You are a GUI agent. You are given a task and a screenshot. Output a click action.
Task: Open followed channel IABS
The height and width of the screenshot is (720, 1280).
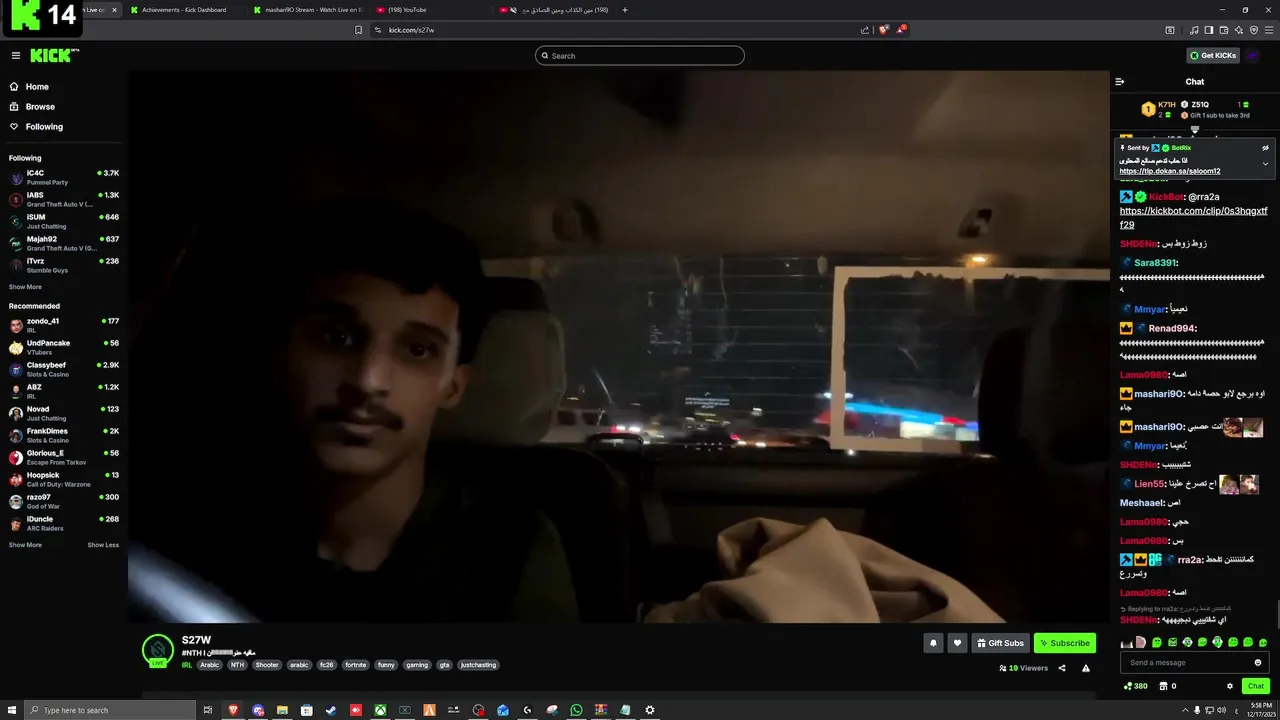(x=64, y=199)
